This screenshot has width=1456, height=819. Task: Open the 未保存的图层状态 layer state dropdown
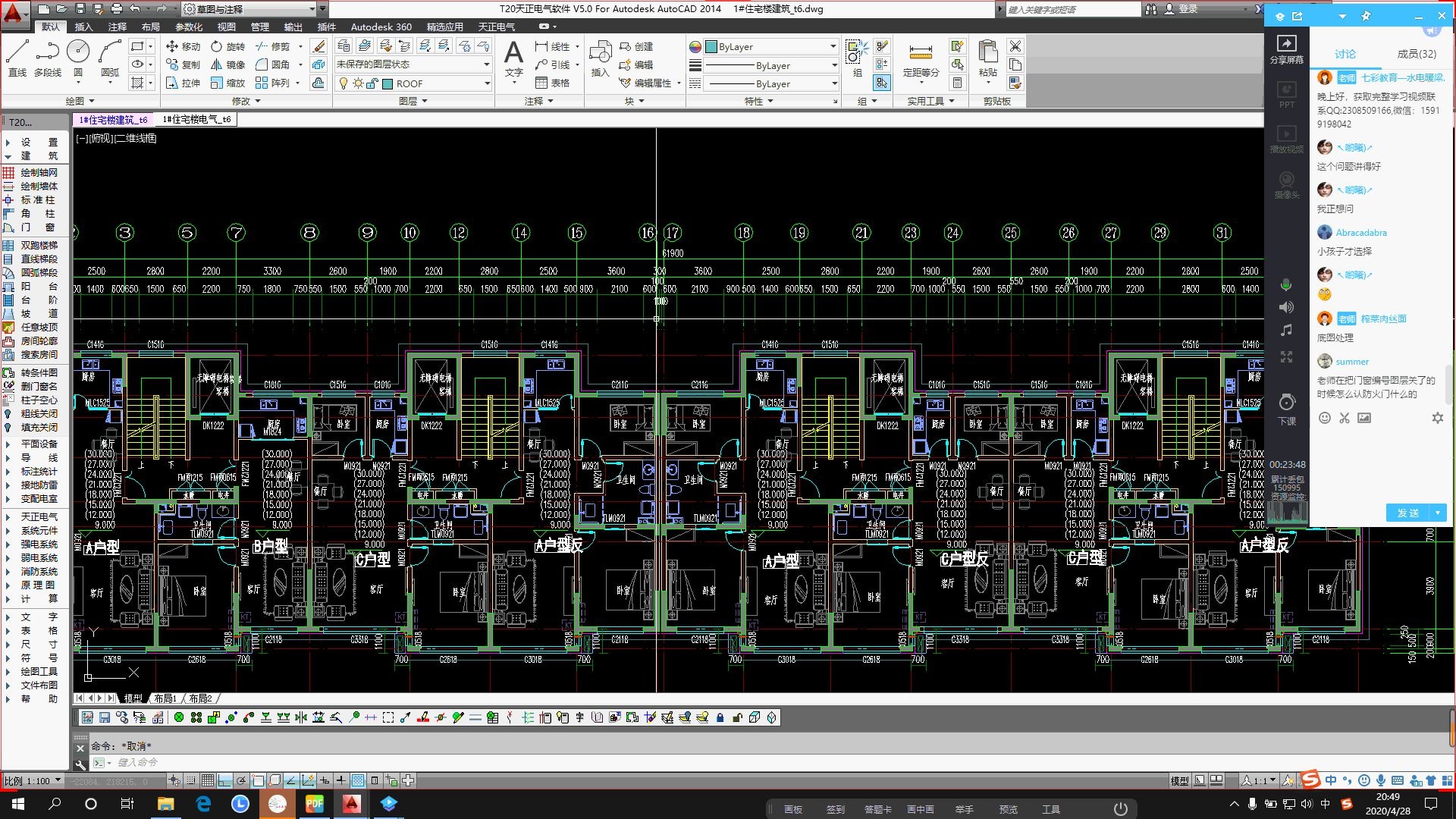tap(414, 64)
